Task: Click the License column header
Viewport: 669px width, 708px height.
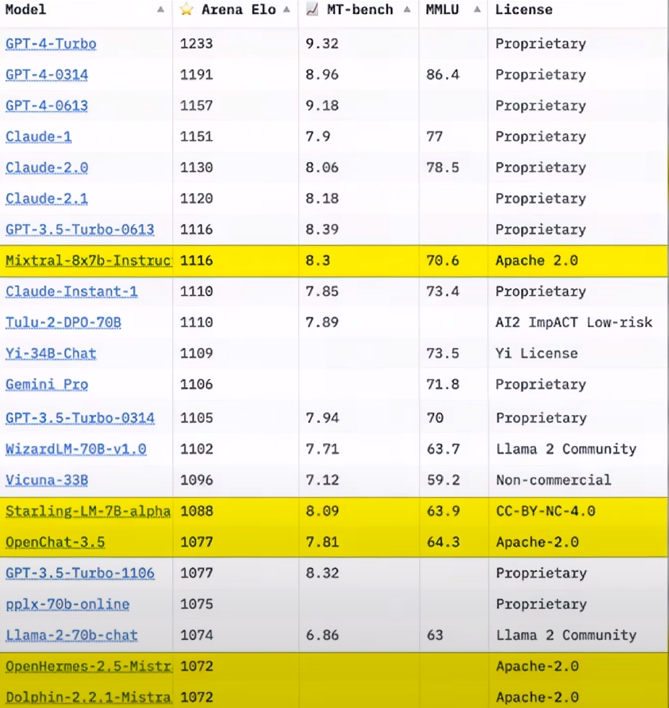Action: [x=523, y=10]
